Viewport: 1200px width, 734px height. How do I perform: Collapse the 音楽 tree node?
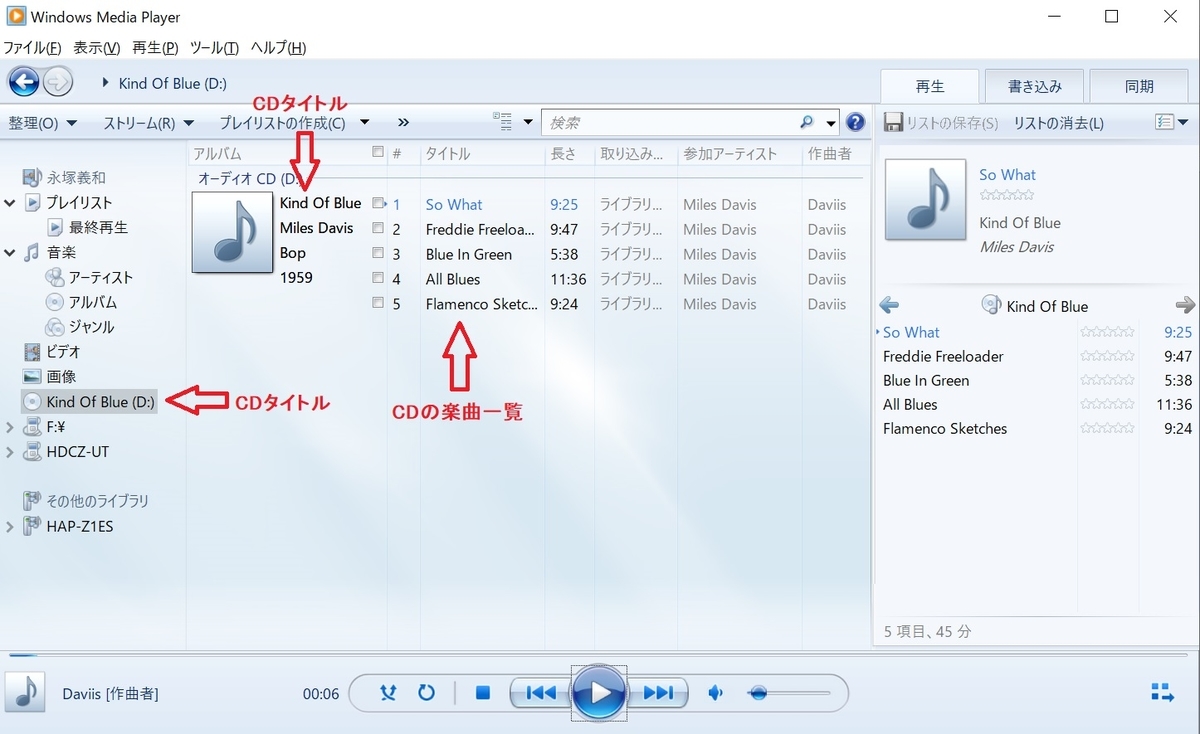[10, 252]
